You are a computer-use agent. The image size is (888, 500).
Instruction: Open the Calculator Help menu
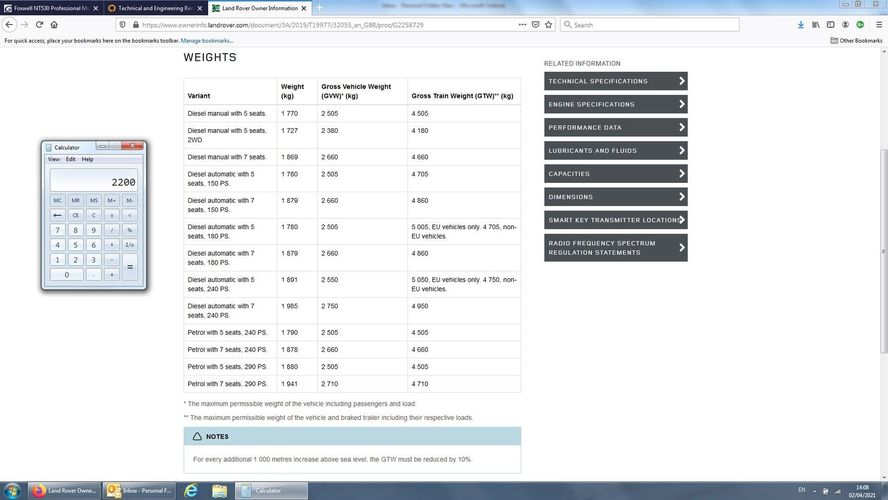pyautogui.click(x=87, y=160)
